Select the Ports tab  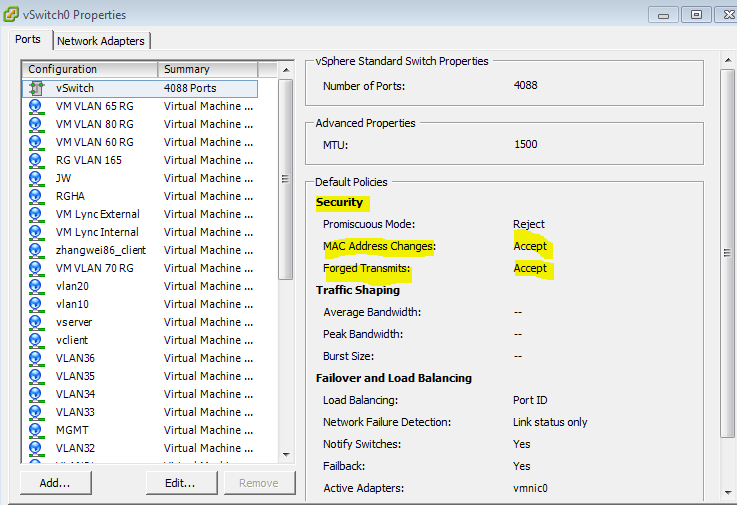[x=28, y=39]
